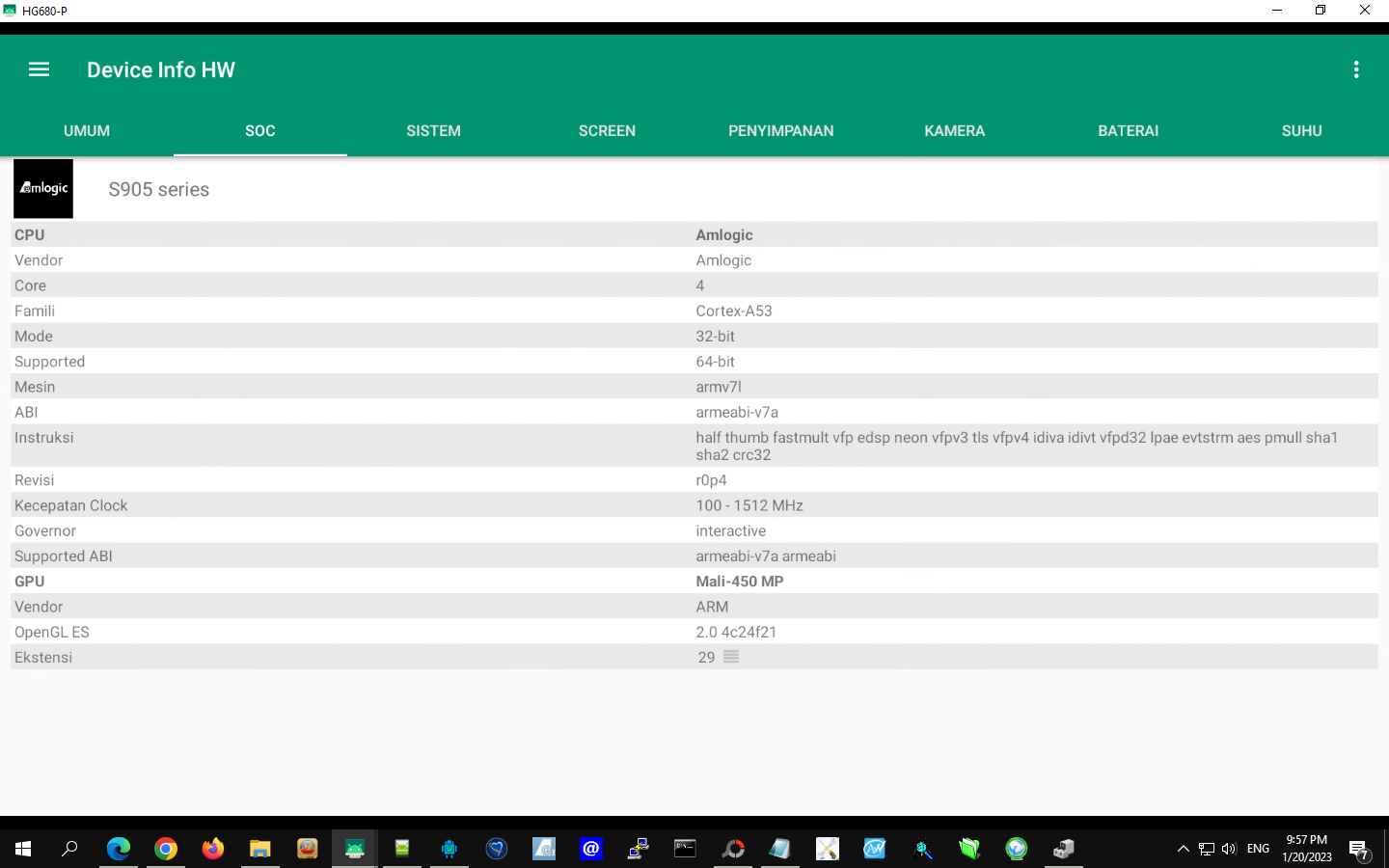This screenshot has width=1389, height=868.
Task: Open the green globe taskbar icon
Action: click(x=1017, y=849)
